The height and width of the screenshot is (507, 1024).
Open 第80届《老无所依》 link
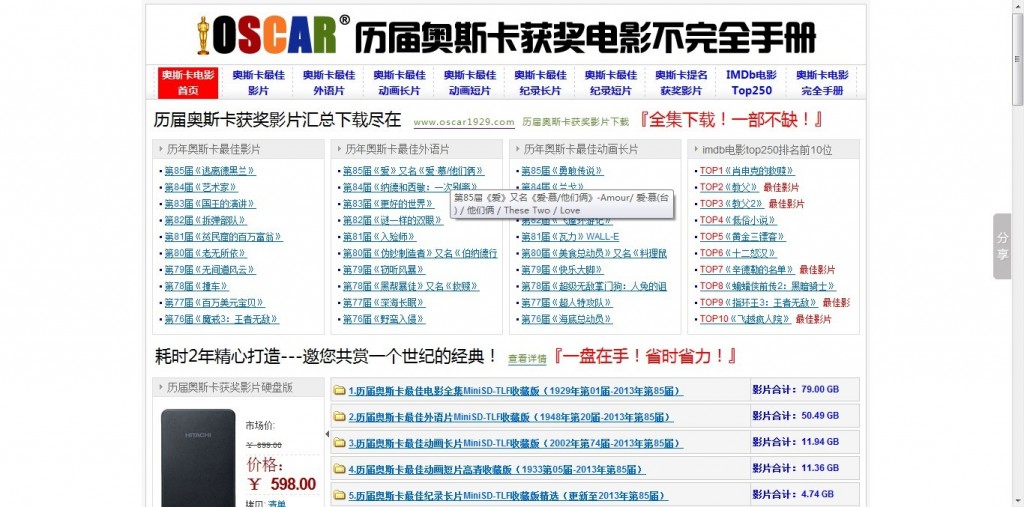click(x=205, y=253)
